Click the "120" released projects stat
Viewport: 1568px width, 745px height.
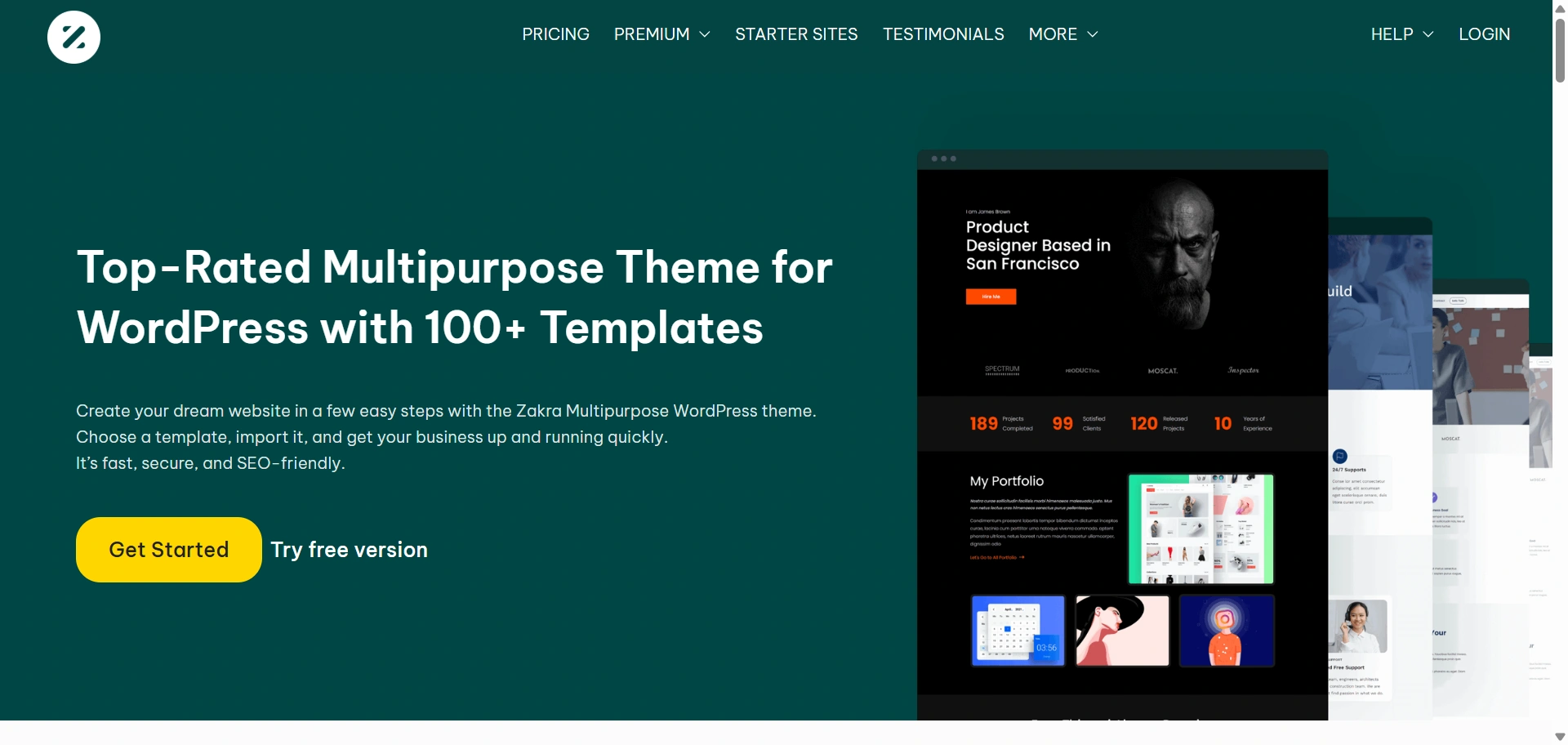[1143, 423]
